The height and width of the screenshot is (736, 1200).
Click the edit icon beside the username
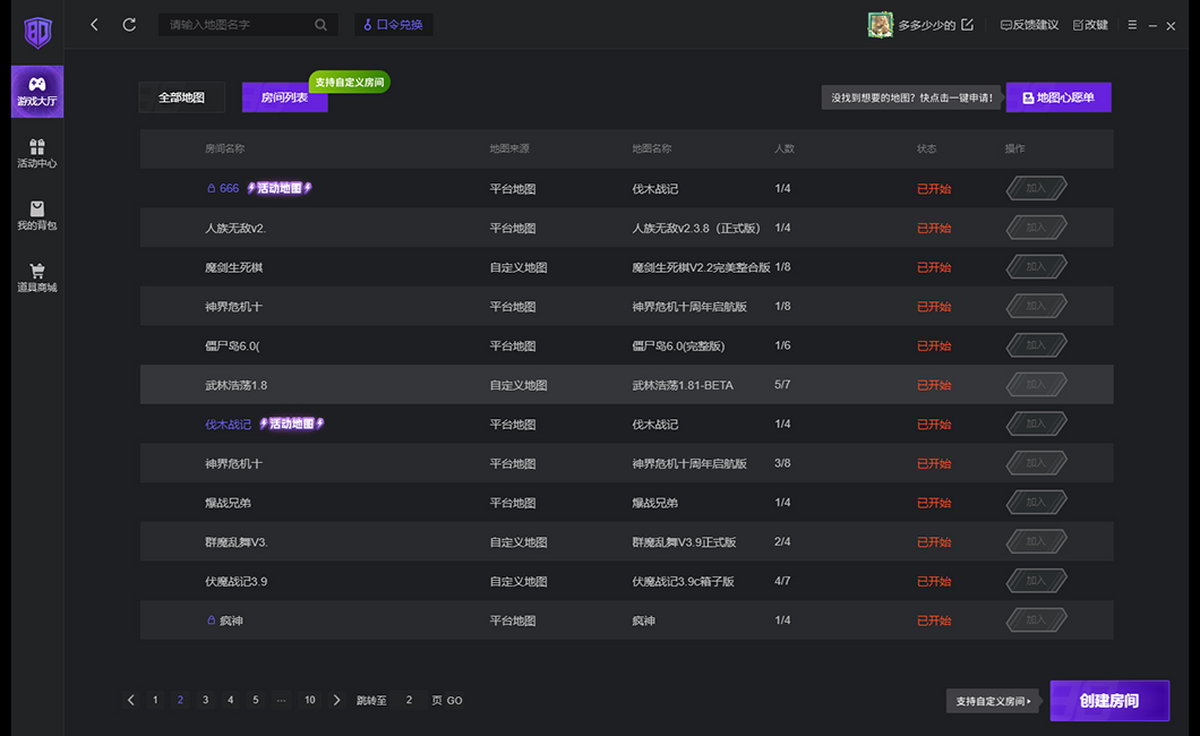coord(967,25)
